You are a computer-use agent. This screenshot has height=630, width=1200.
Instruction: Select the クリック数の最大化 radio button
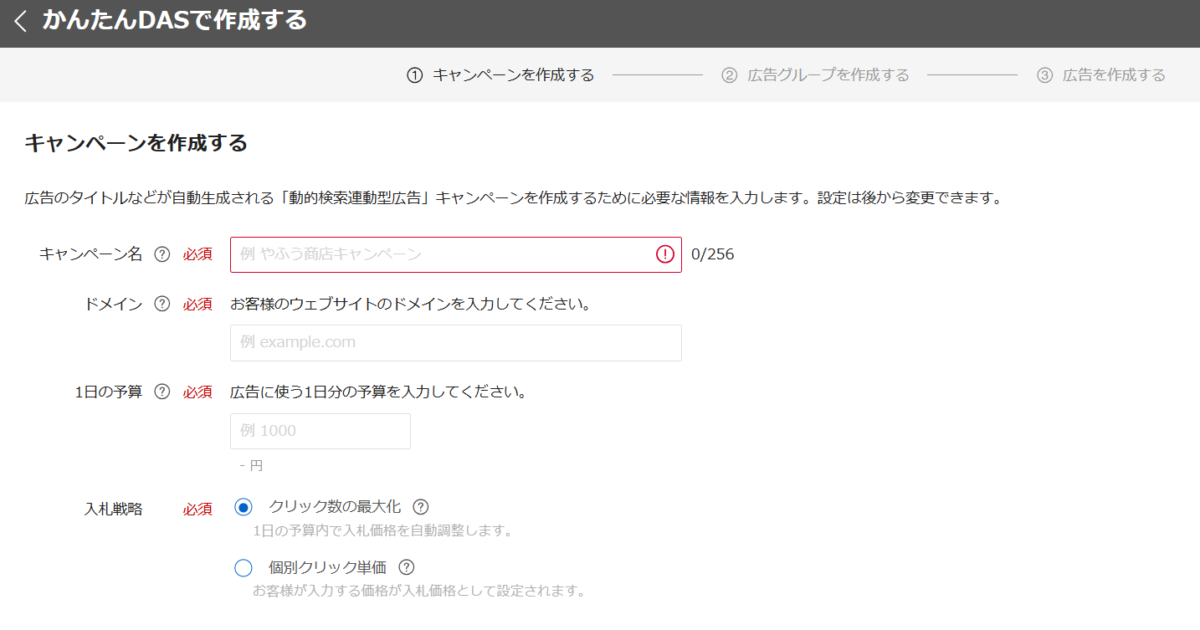[243, 506]
